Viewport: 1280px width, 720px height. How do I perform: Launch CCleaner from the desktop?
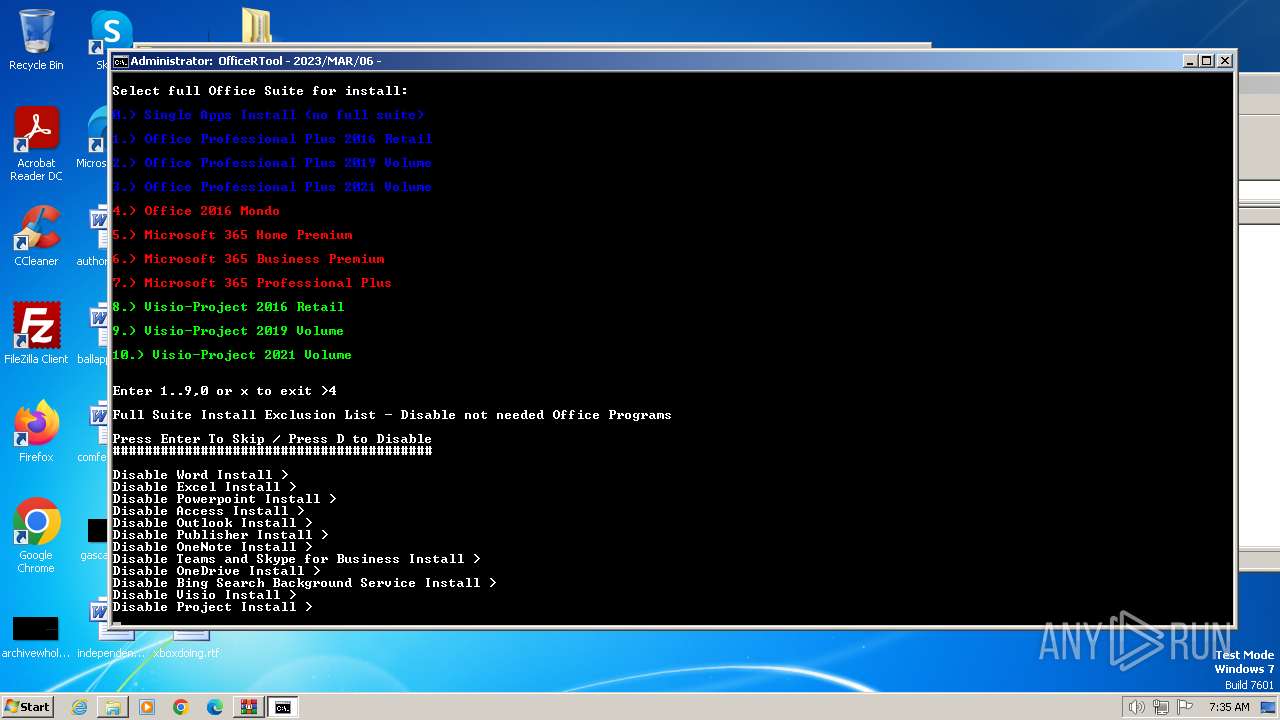[36, 237]
